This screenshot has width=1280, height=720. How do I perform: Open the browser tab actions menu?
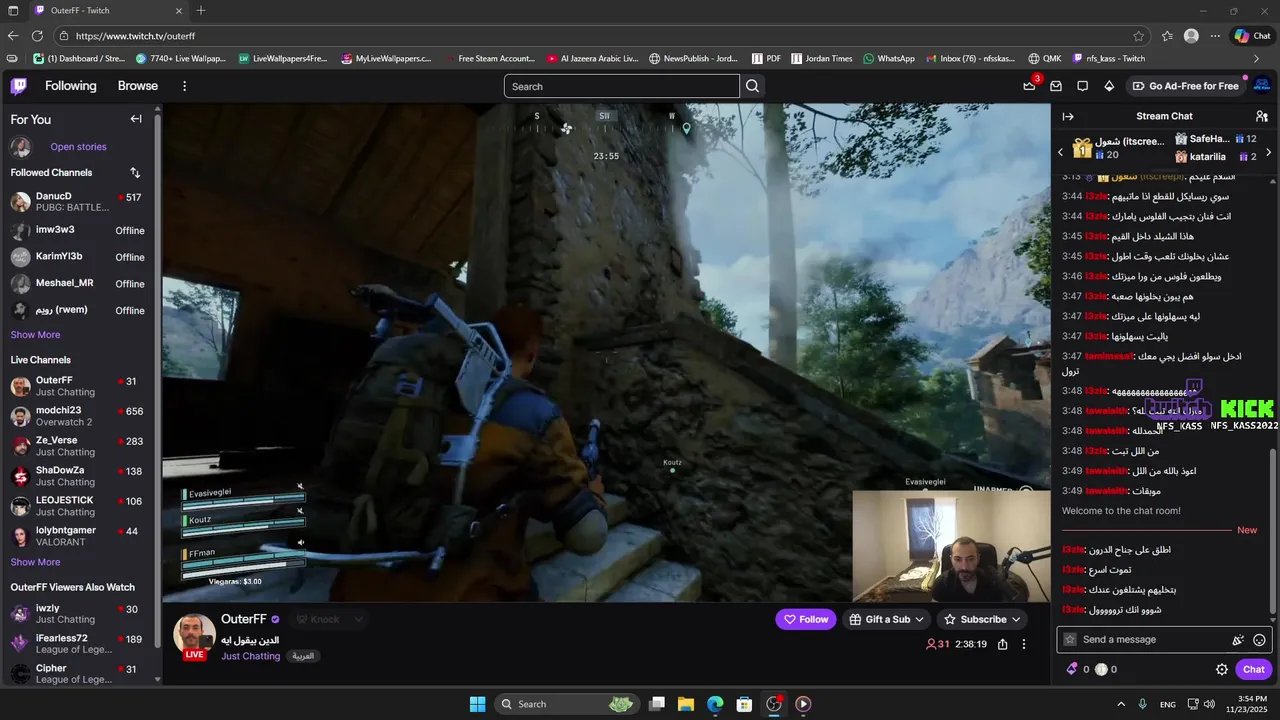13,11
